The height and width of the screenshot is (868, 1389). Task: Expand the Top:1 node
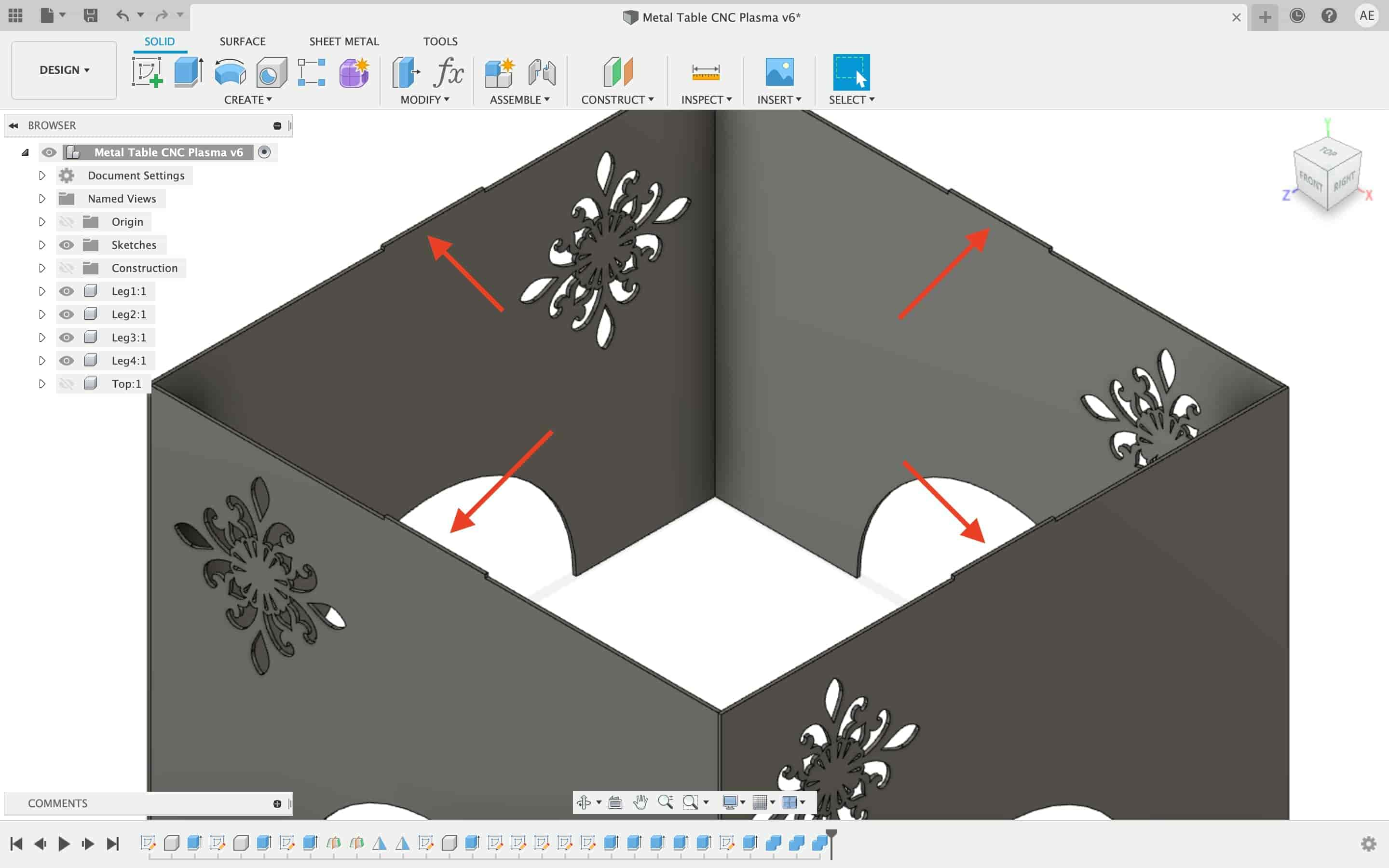coord(42,383)
